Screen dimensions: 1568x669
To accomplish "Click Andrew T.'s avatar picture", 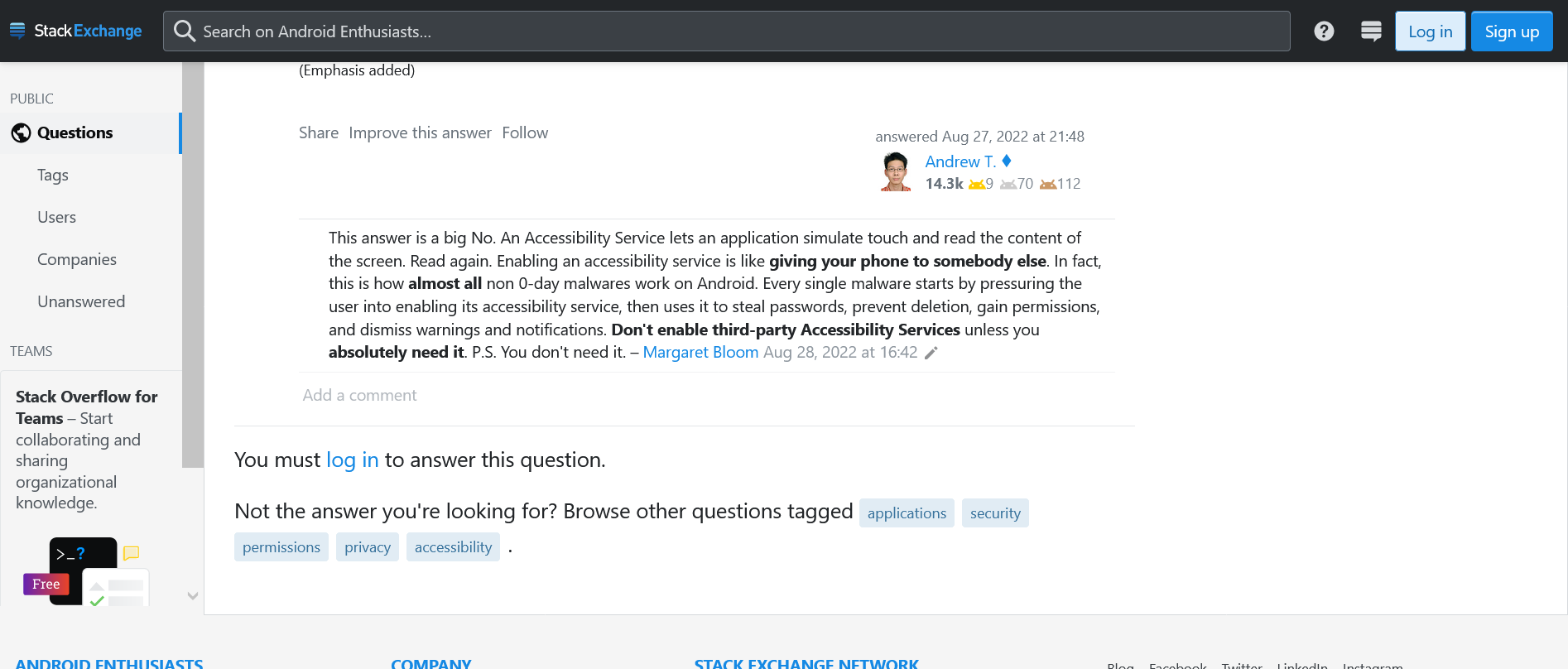I will point(896,172).
